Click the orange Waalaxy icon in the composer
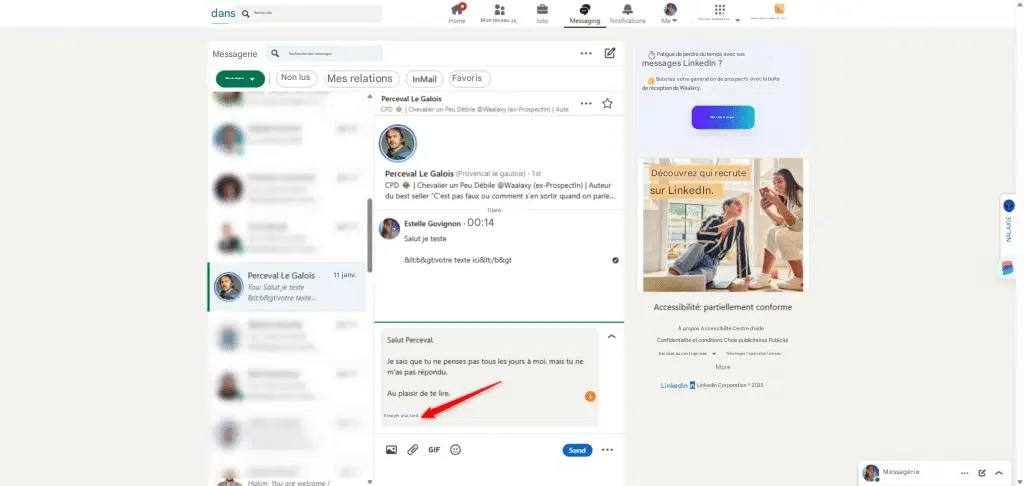Viewport: 1024px width, 486px height. (590, 397)
